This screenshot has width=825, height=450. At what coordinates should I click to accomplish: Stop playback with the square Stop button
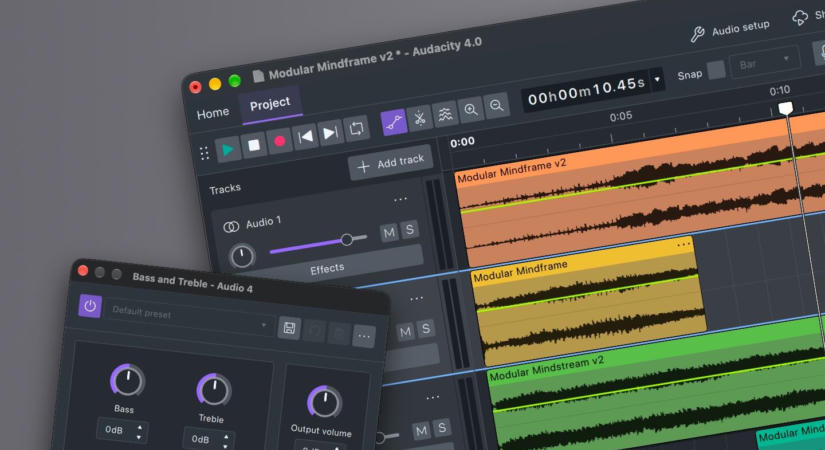coord(254,145)
